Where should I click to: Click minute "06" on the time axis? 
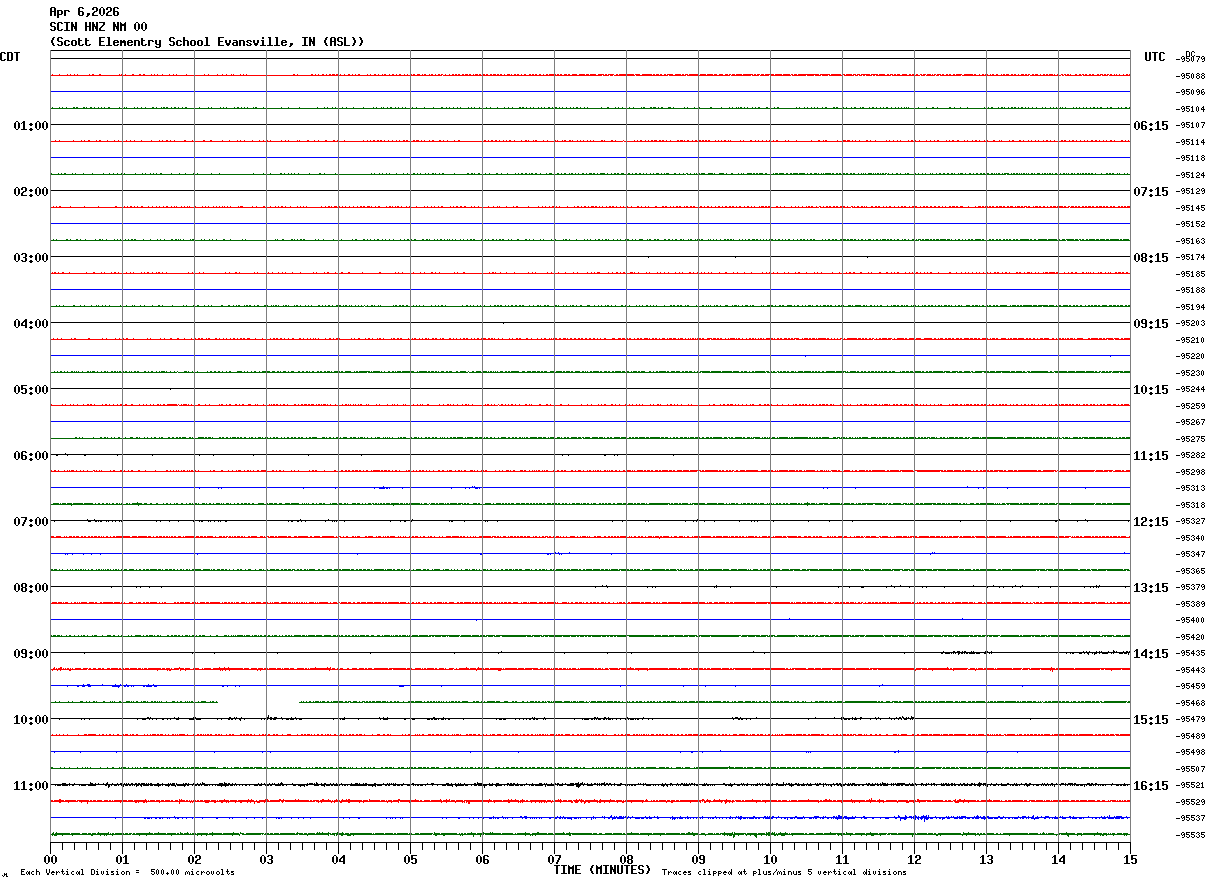click(482, 860)
